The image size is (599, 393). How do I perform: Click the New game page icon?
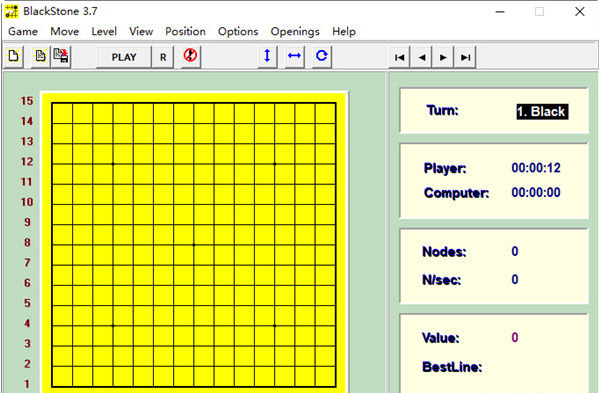[x=14, y=57]
